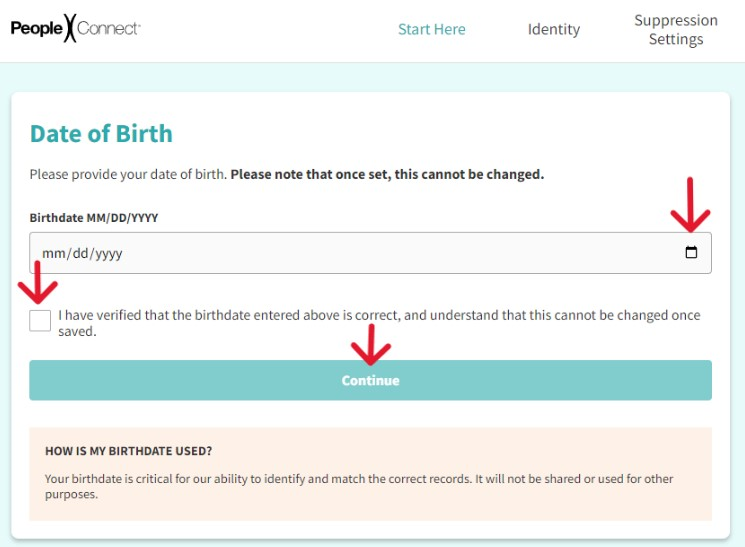
Task: Click the birthdate usage explanation paragraph
Action: [x=359, y=486]
